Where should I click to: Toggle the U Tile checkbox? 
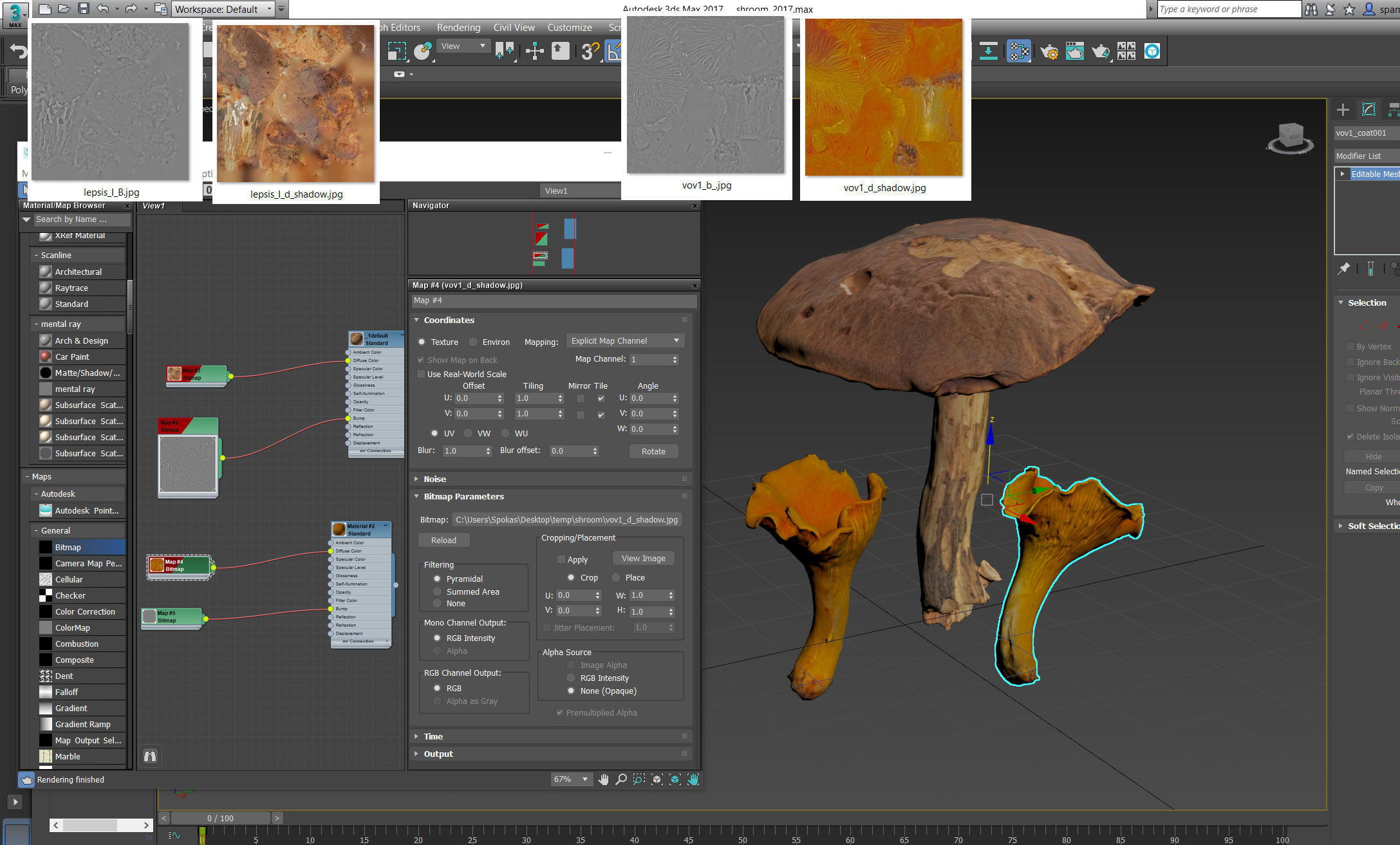(x=601, y=398)
